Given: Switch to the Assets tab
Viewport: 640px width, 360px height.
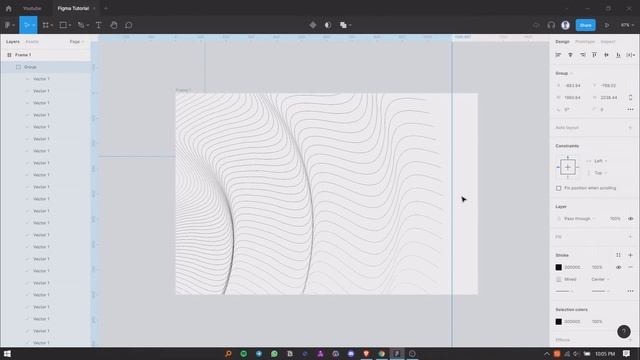Looking at the screenshot, I should [32, 42].
